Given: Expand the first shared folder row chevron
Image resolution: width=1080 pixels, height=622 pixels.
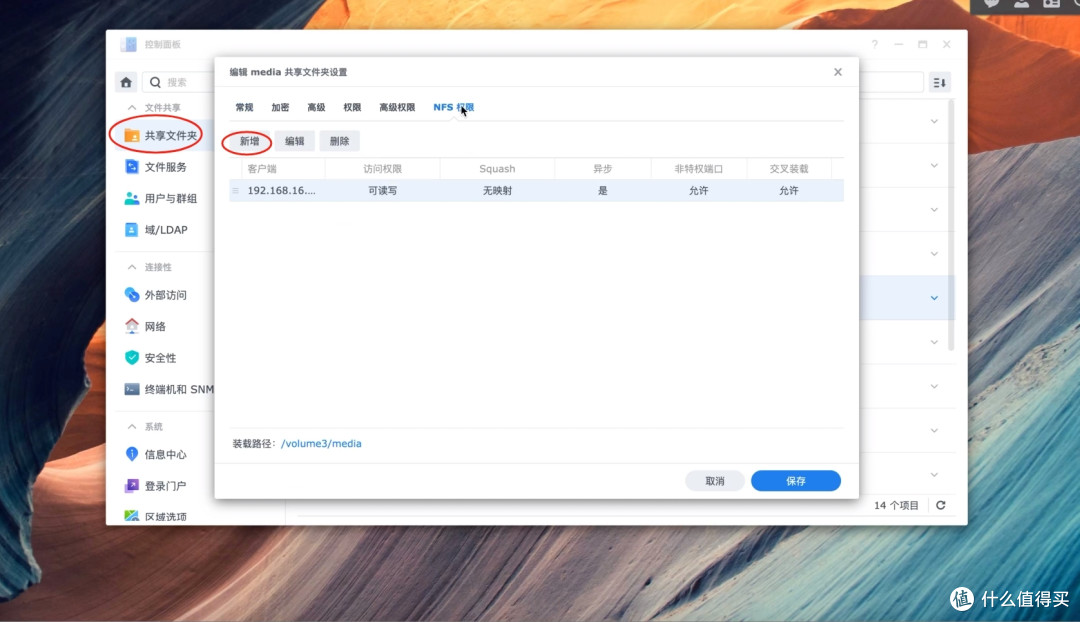Looking at the screenshot, I should coord(934,121).
